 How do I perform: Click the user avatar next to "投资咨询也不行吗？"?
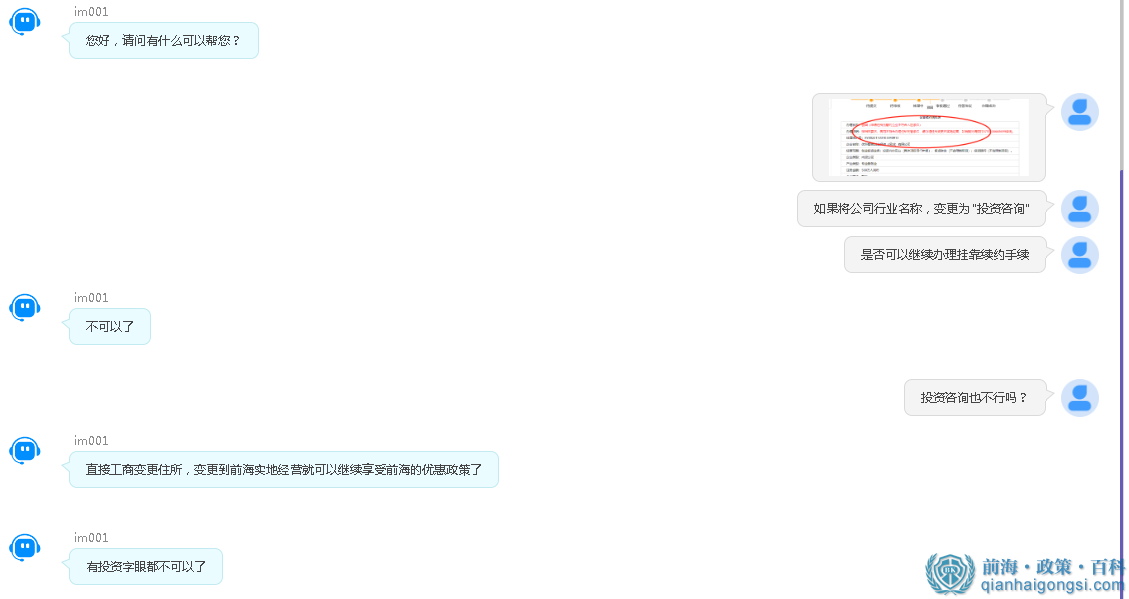(x=1079, y=397)
